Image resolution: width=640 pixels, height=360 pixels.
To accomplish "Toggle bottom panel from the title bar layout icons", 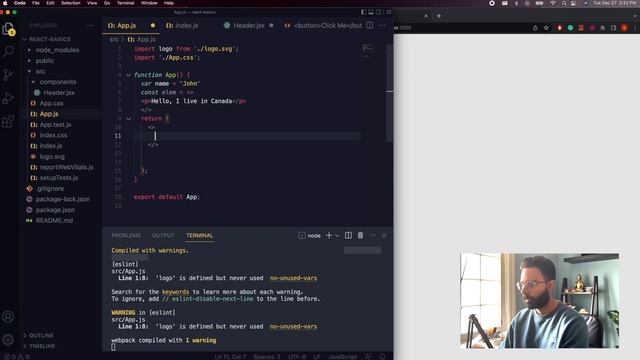I will 371,12.
